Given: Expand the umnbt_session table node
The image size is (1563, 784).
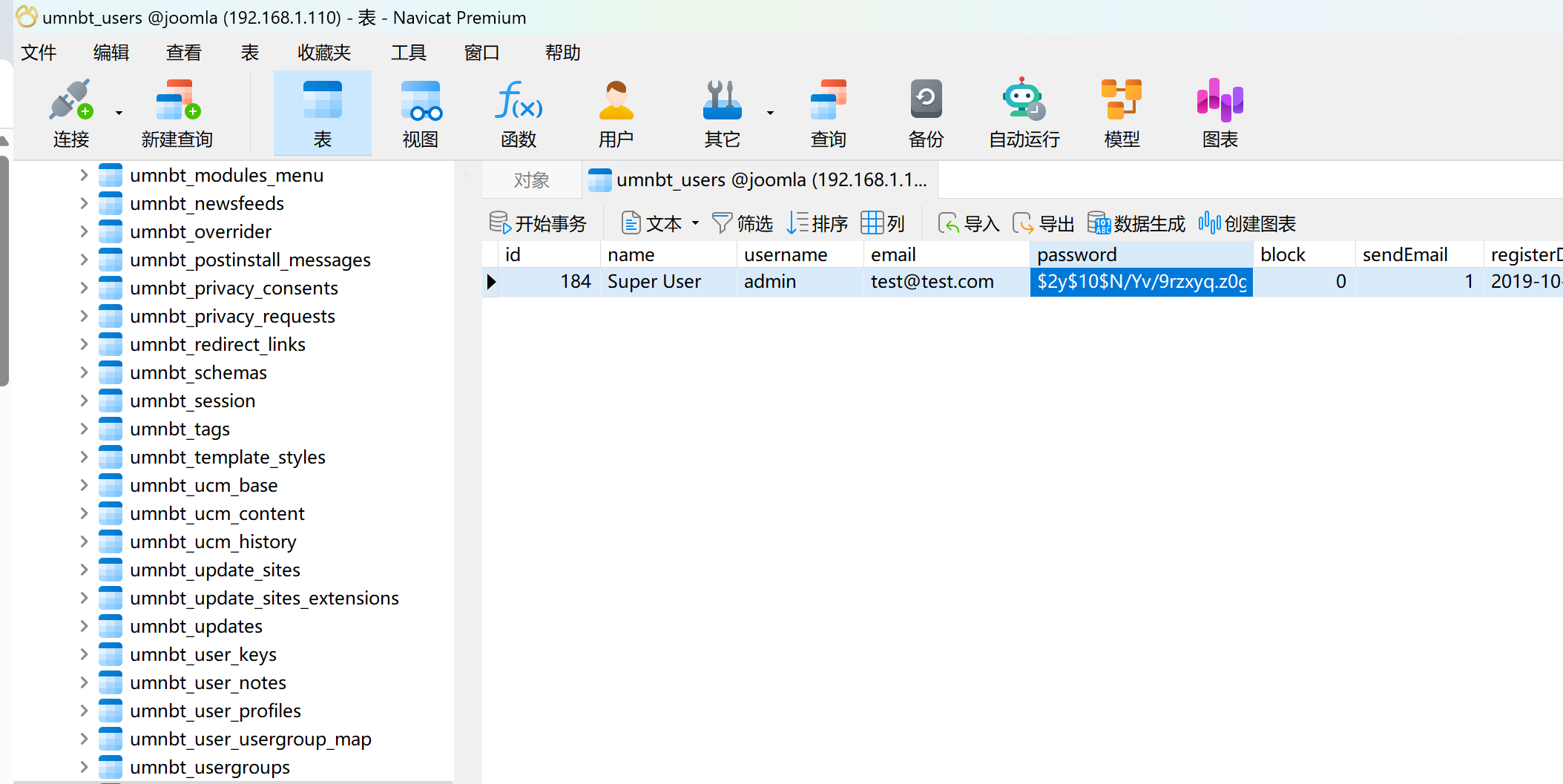Looking at the screenshot, I should pyautogui.click(x=84, y=401).
